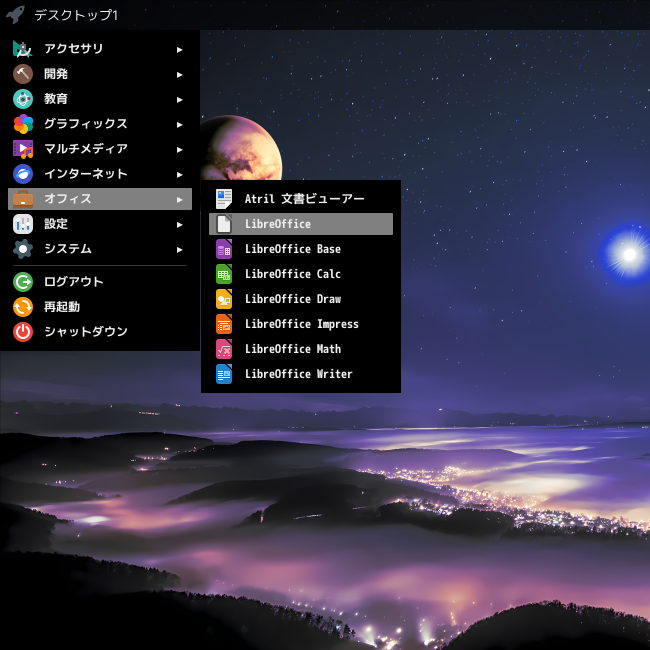Open the 設定 menu category
This screenshot has height=650, width=650.
(100, 224)
